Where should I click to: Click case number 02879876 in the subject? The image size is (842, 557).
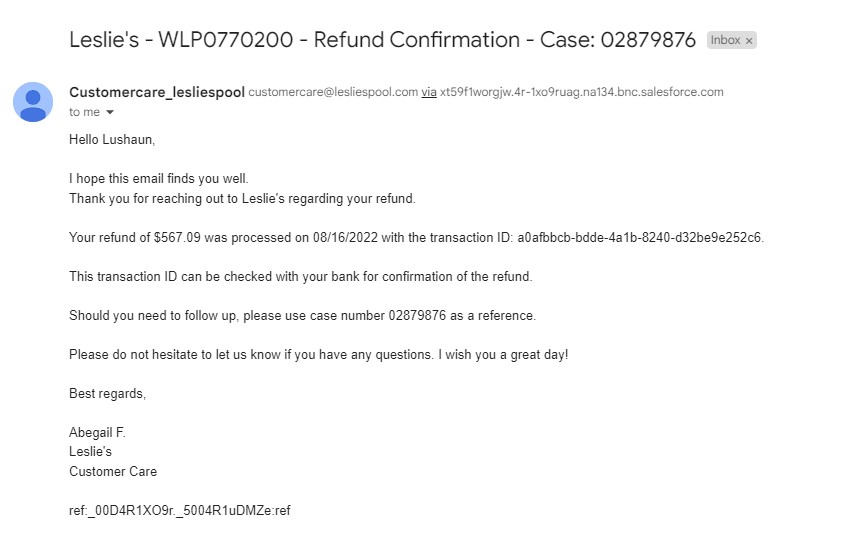648,40
